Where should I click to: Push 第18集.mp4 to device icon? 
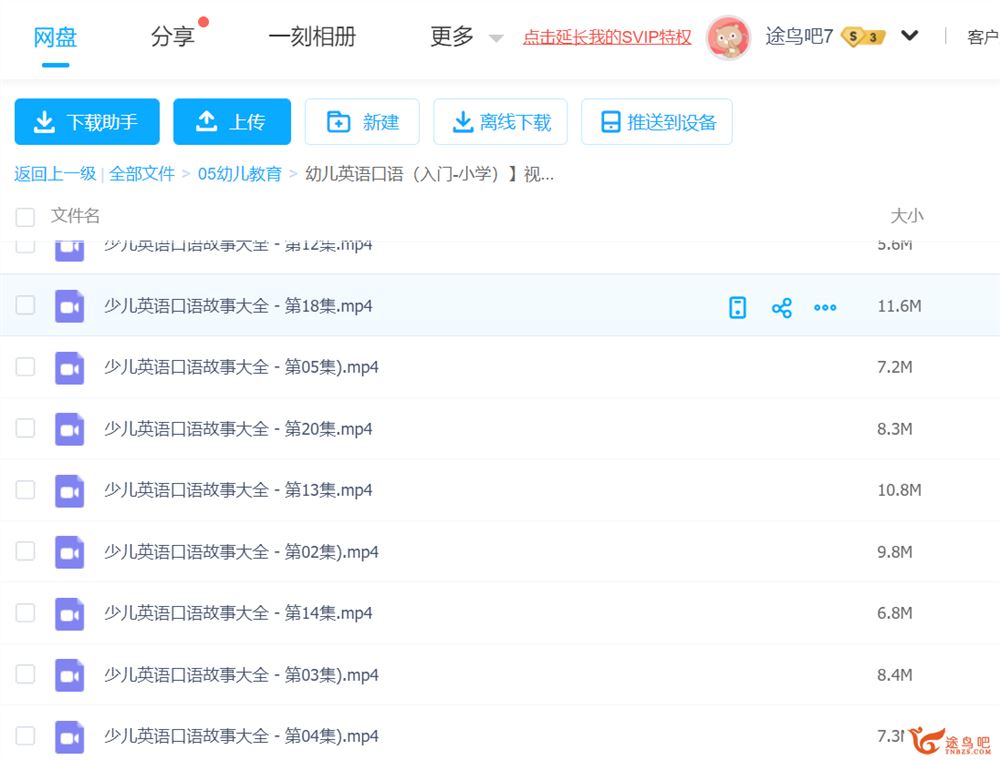(x=737, y=307)
